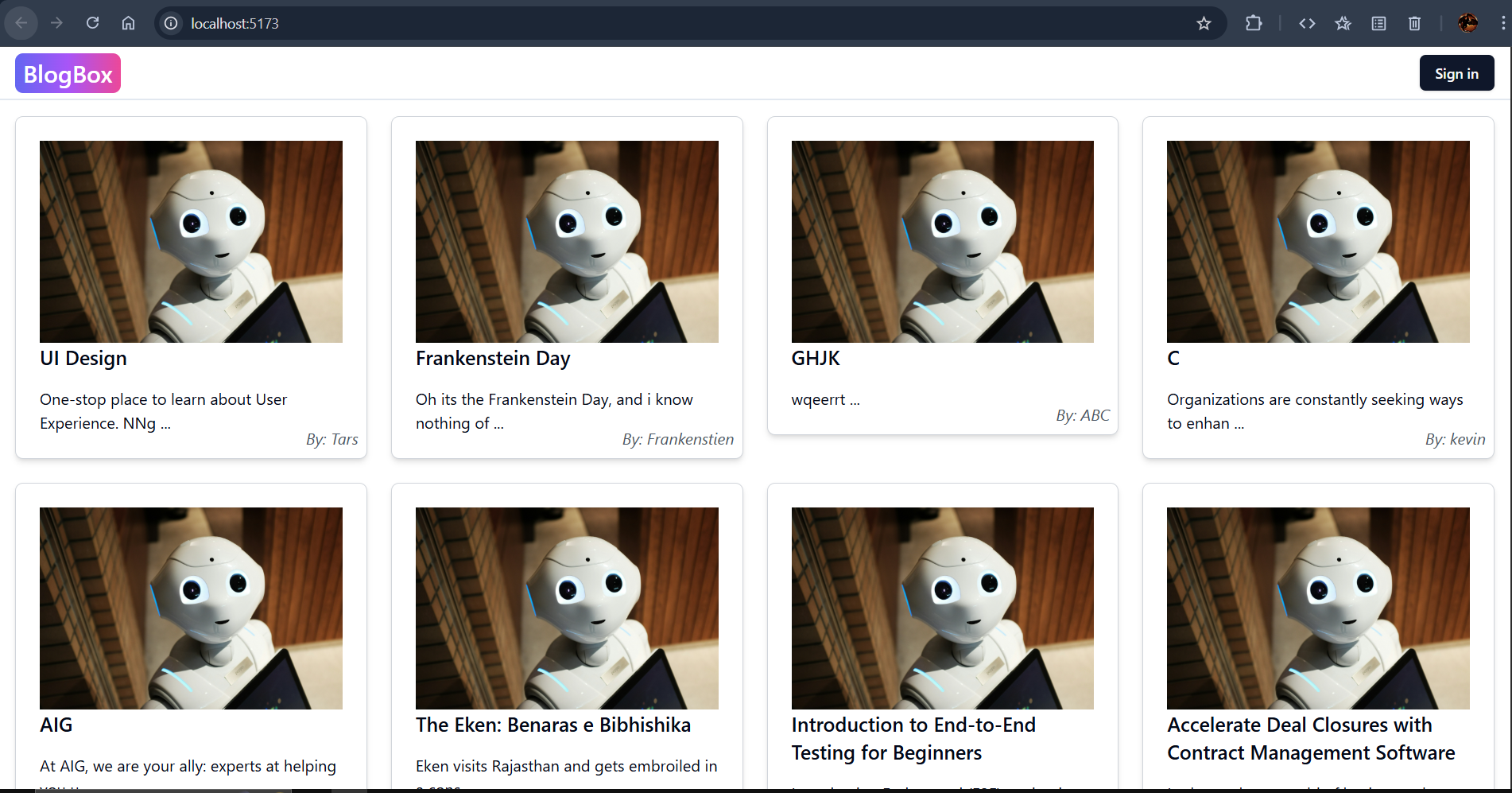Click the Sign in button

click(1456, 72)
